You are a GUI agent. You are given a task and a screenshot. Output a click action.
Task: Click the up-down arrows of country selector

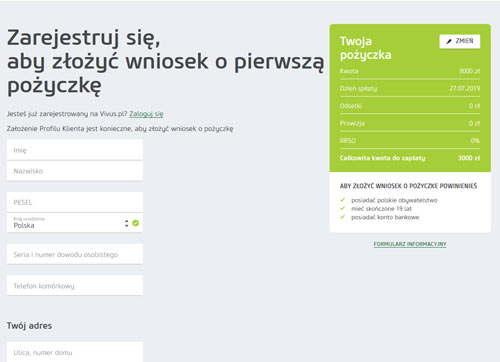tap(126, 223)
